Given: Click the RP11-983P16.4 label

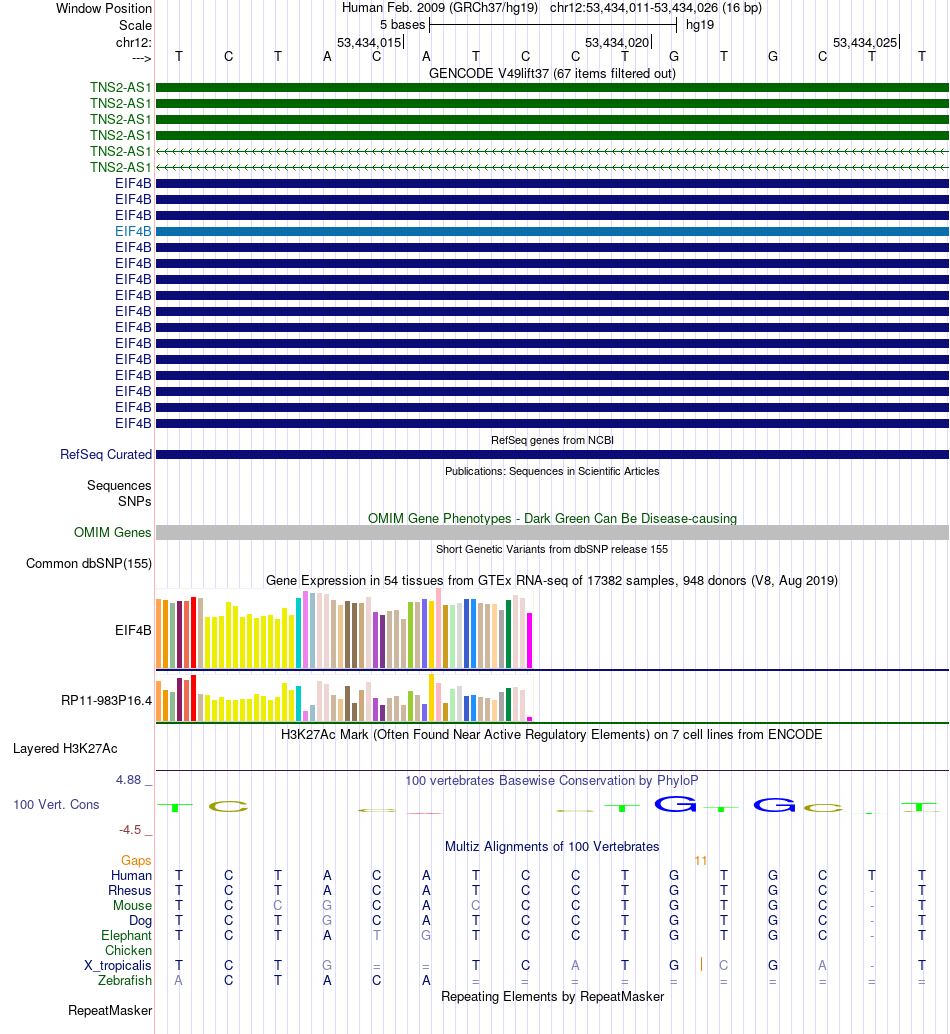Looking at the screenshot, I should (x=106, y=700).
